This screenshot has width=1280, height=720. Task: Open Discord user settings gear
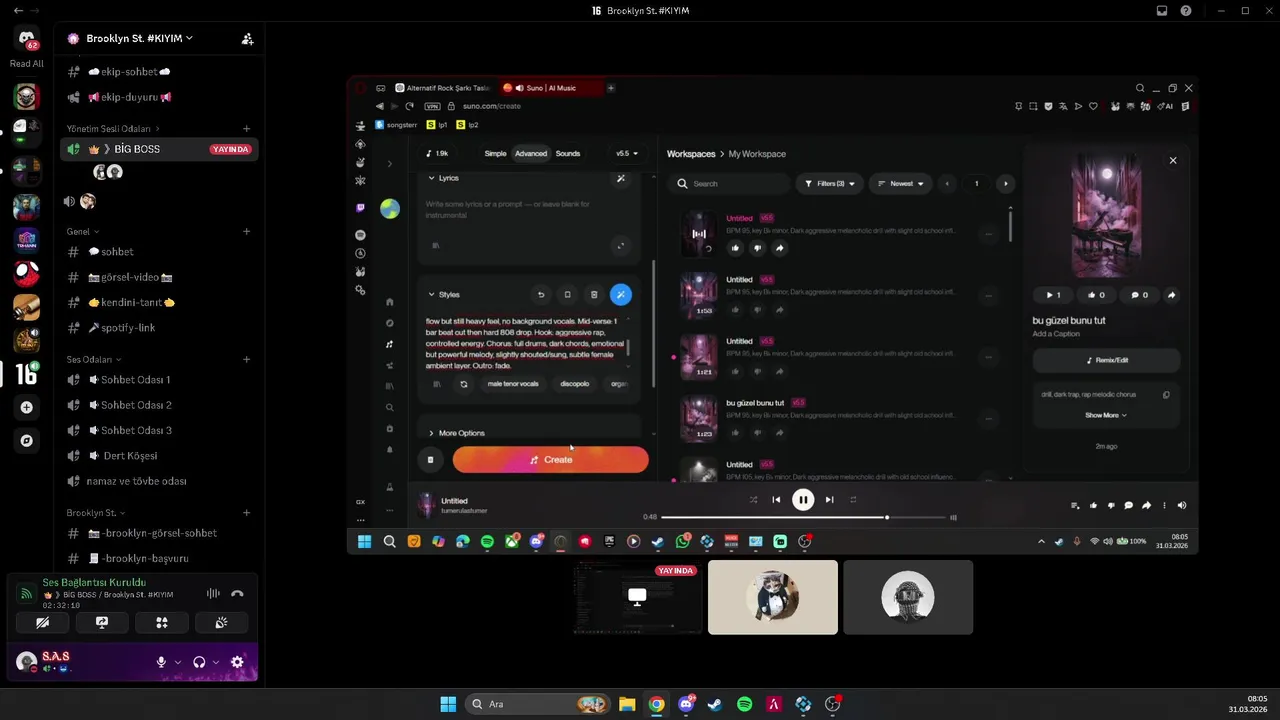pos(237,662)
